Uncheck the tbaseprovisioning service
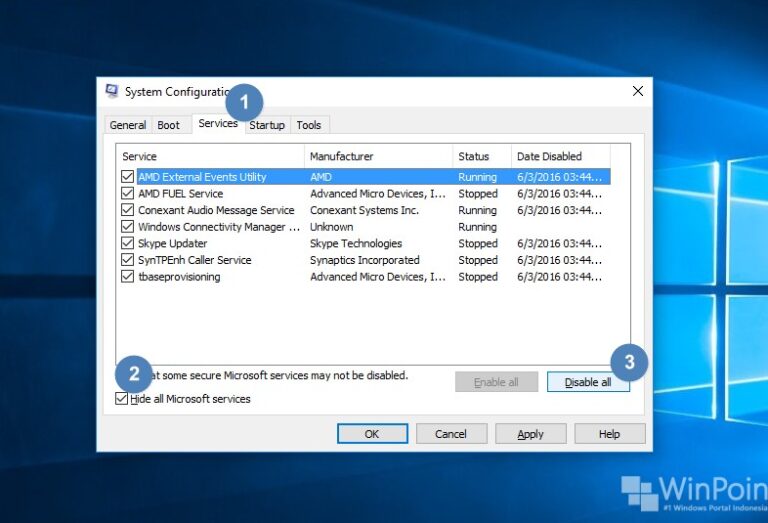 coord(127,276)
